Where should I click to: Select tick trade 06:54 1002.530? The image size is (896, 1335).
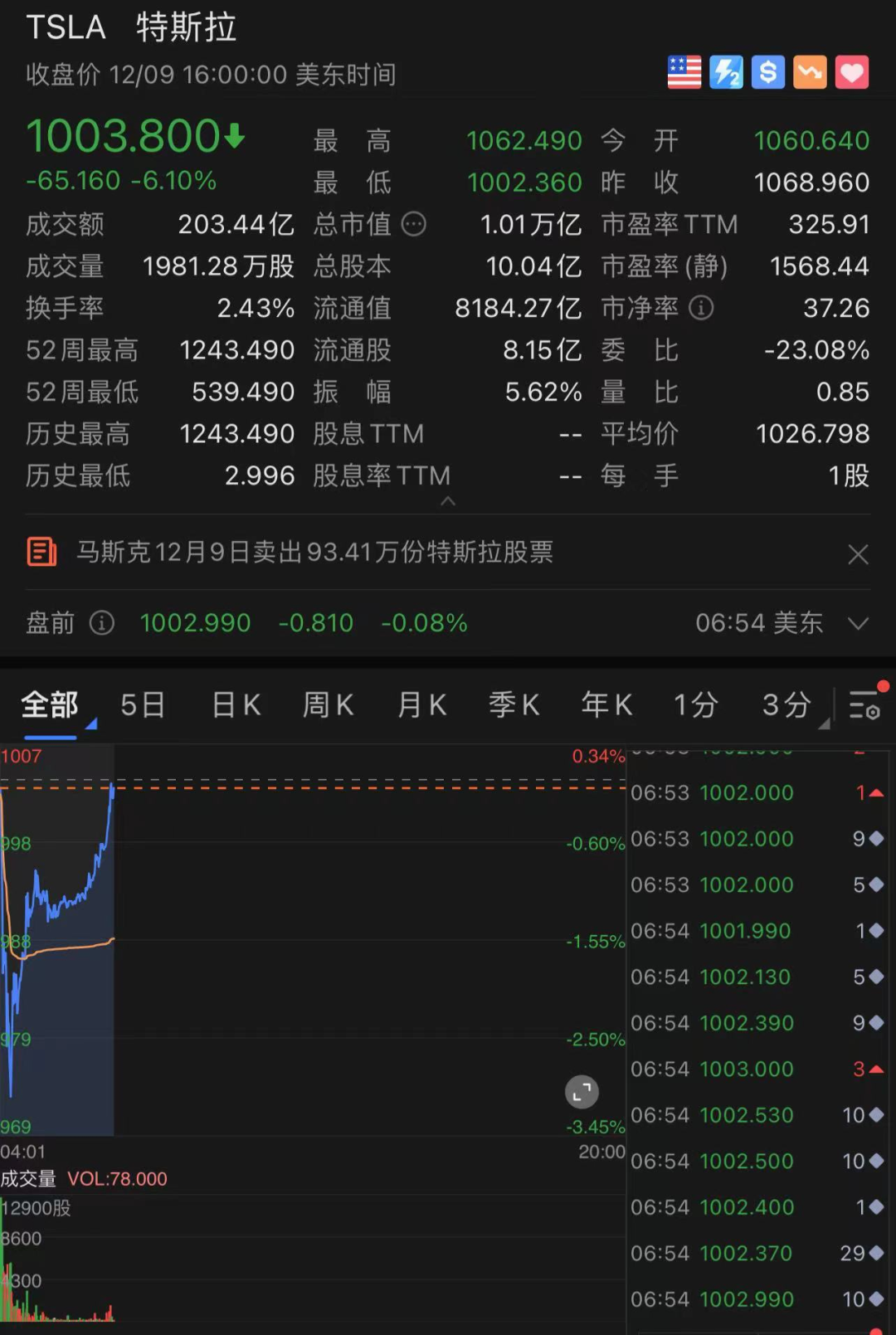point(757,1115)
